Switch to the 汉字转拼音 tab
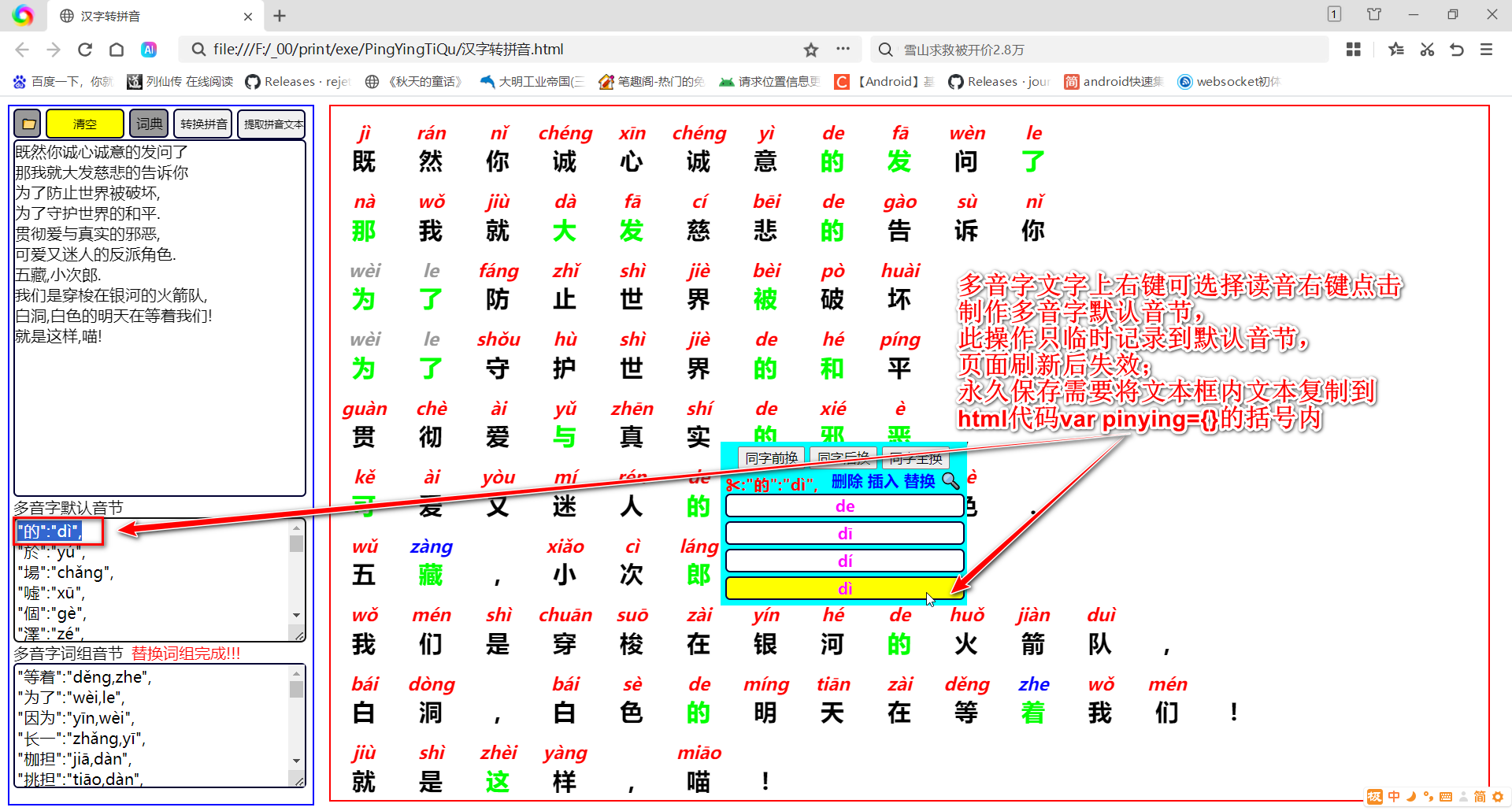 pyautogui.click(x=154, y=16)
